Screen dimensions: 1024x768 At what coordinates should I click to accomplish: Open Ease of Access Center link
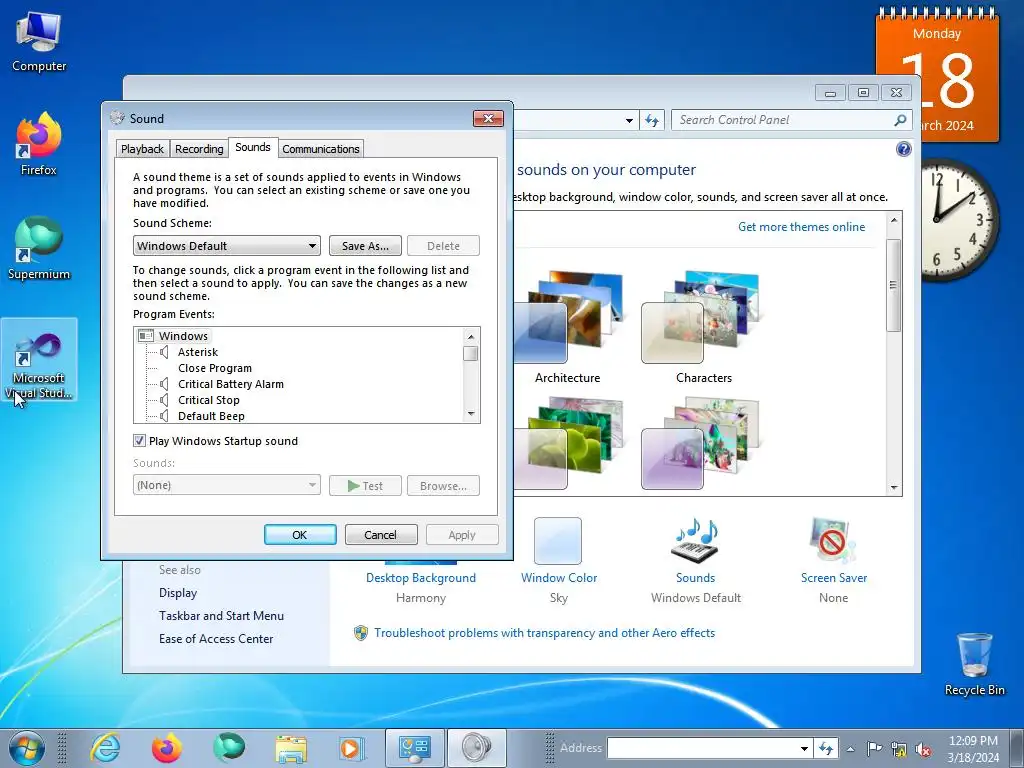pyautogui.click(x=216, y=638)
